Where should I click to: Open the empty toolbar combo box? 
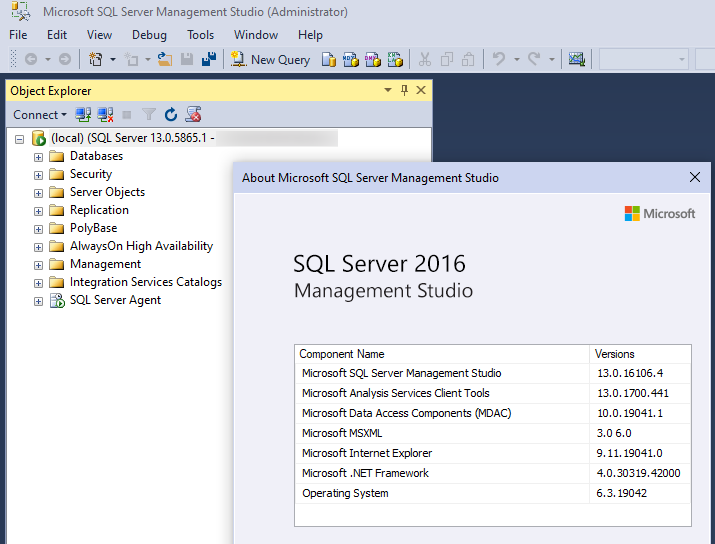click(x=643, y=59)
